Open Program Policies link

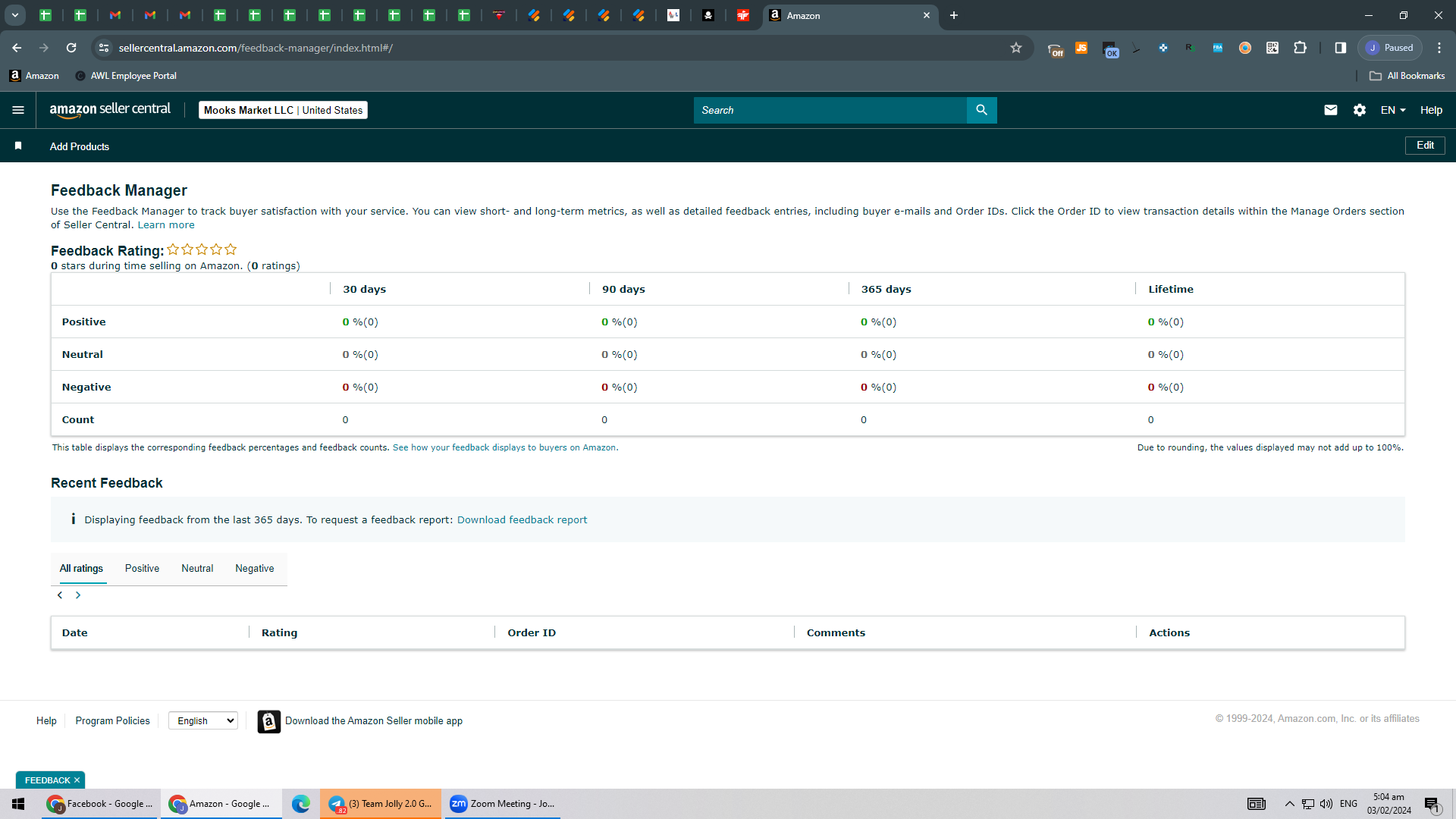112,721
